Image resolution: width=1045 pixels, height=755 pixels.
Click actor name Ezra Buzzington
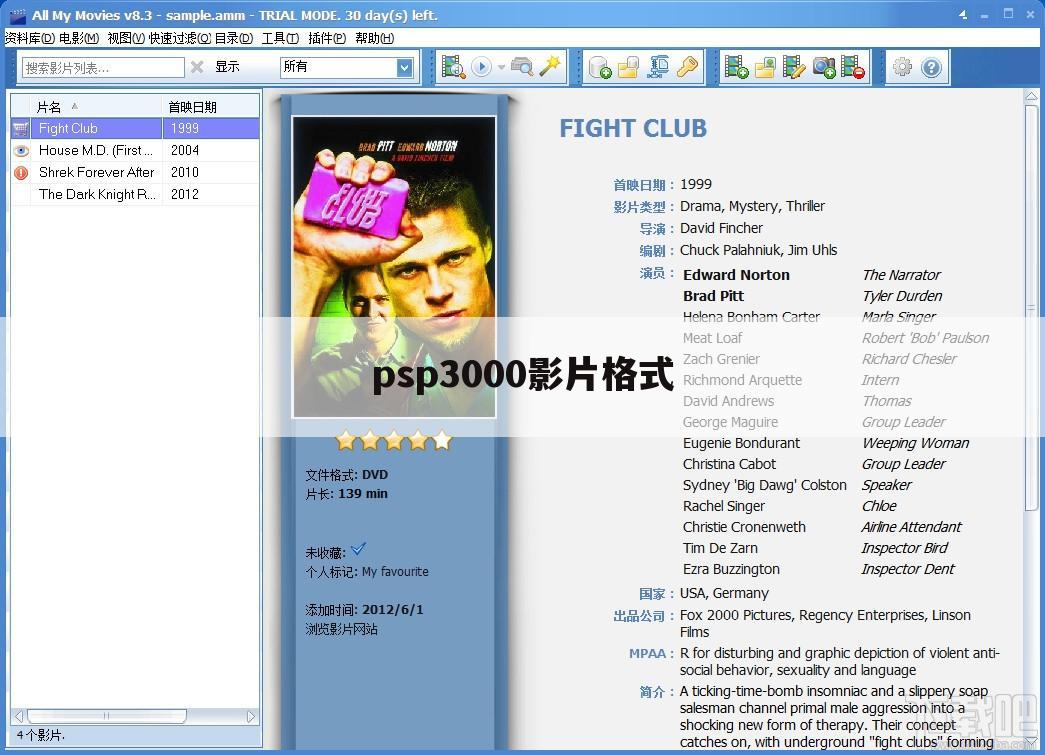[731, 569]
